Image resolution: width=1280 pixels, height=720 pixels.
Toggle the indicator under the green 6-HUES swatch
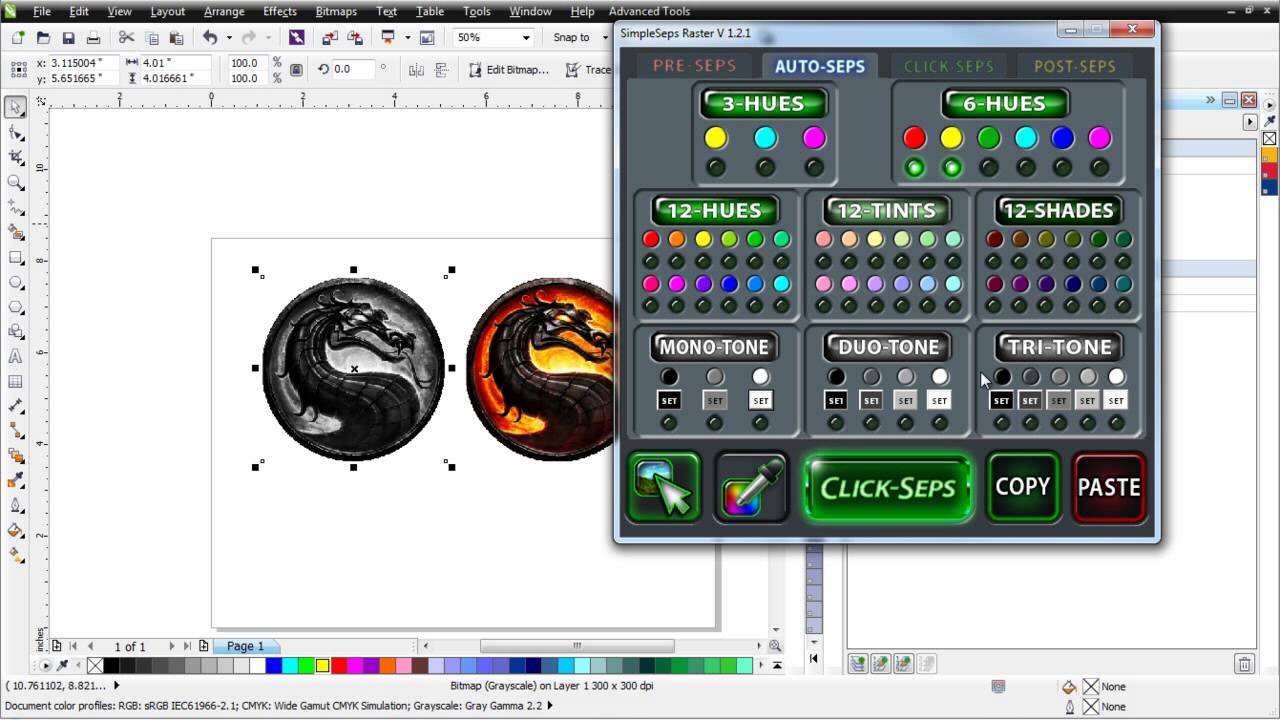[x=988, y=167]
